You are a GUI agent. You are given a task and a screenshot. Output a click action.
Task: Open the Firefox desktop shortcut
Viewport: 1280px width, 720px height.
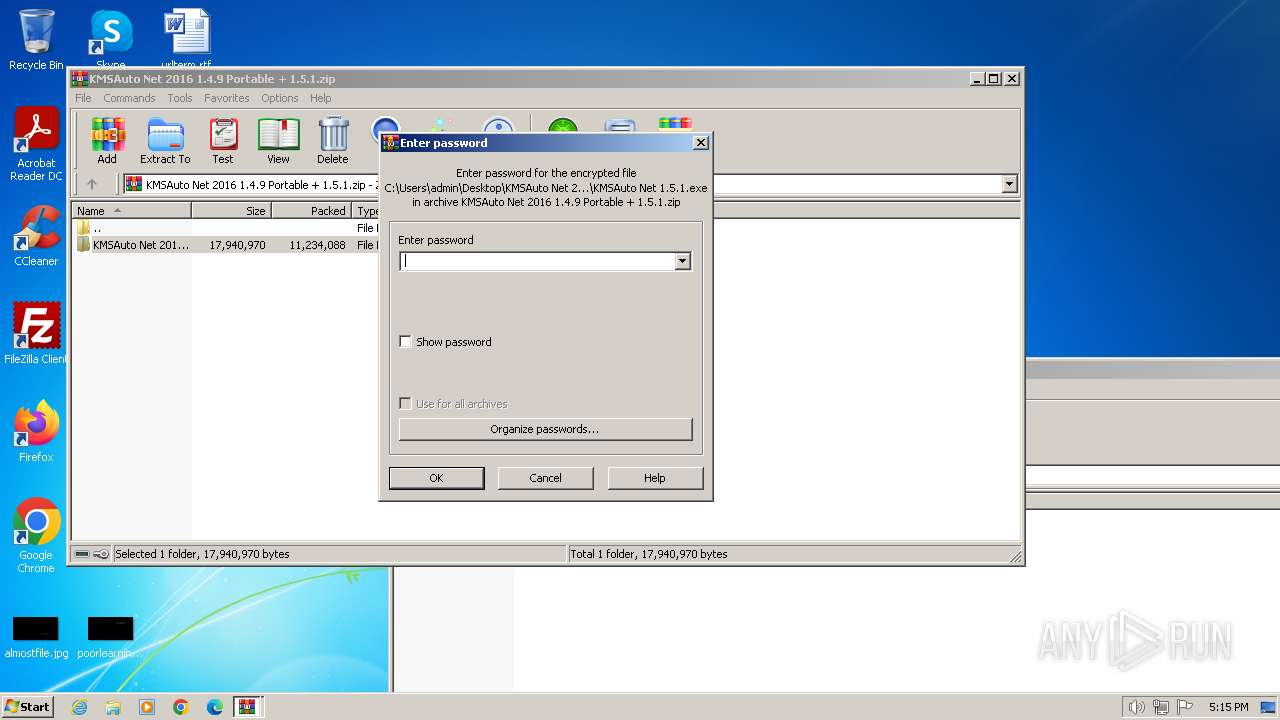(36, 431)
